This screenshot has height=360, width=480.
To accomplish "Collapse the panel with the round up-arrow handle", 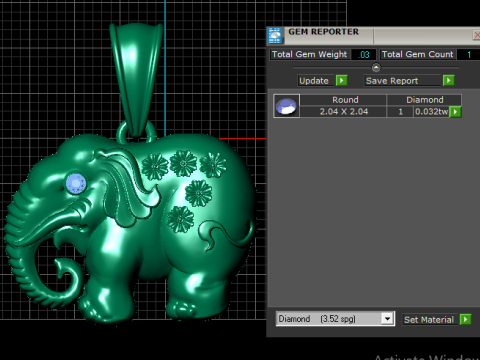I will (x=376, y=68).
